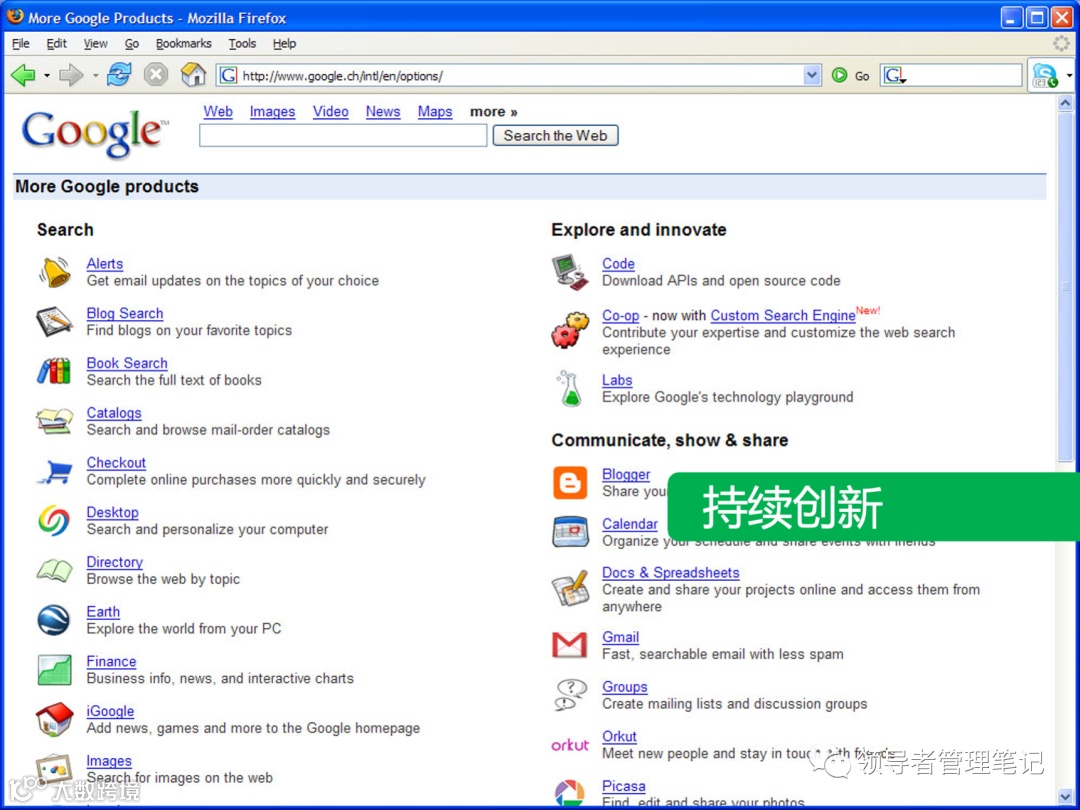Click the Groups speech-bubbles icon
This screenshot has width=1080, height=810.
tap(571, 694)
